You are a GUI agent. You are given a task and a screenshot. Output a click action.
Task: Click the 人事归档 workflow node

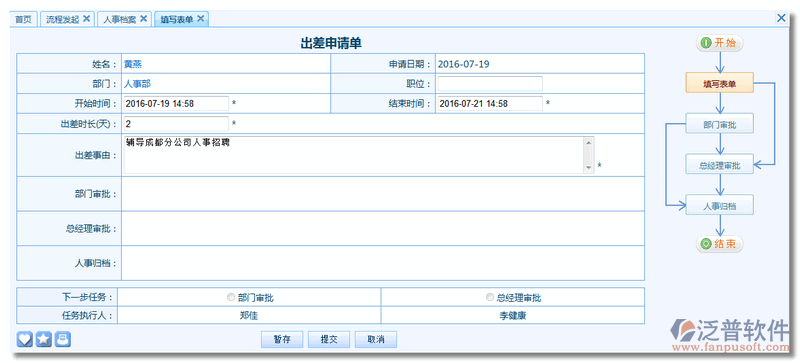click(719, 205)
